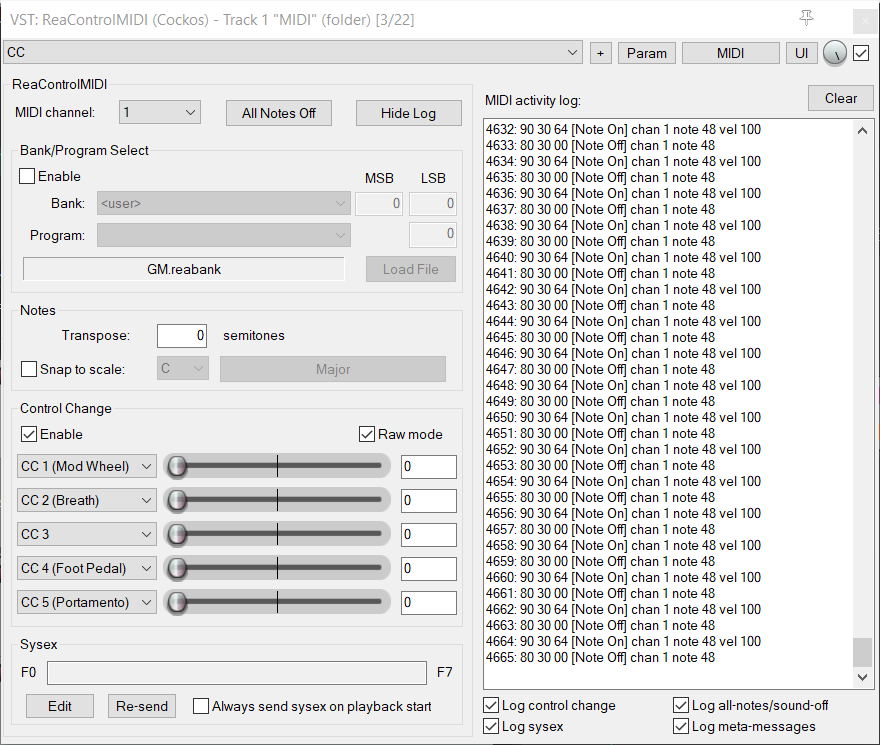
Task: Click the plus preset button
Action: [601, 53]
